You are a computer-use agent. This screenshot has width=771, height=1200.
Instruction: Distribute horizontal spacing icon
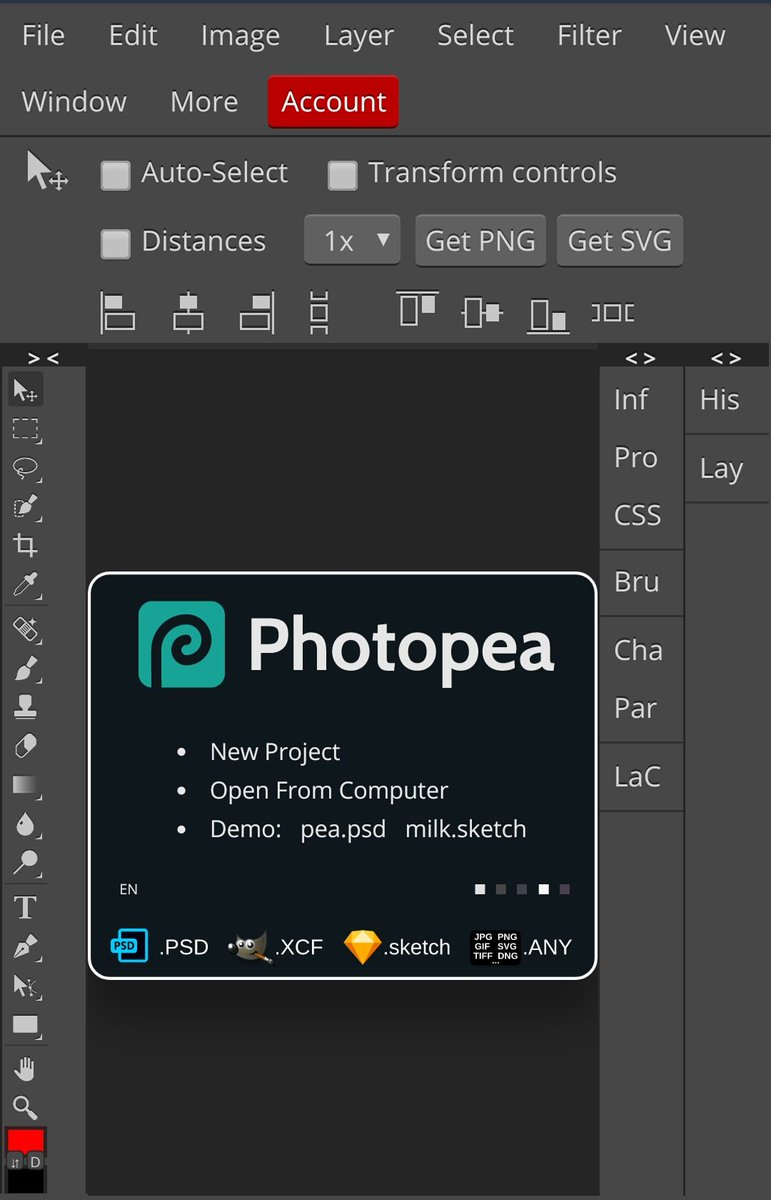pos(612,313)
